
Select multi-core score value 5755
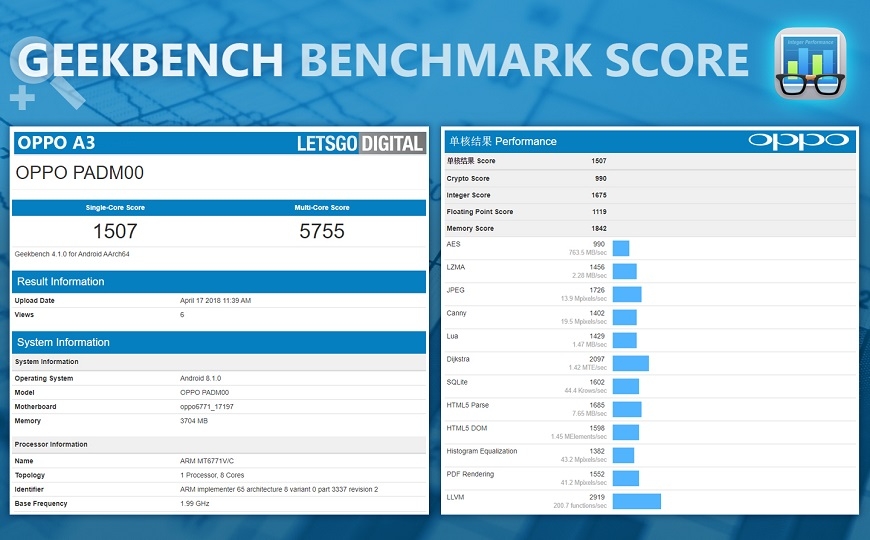coord(322,231)
